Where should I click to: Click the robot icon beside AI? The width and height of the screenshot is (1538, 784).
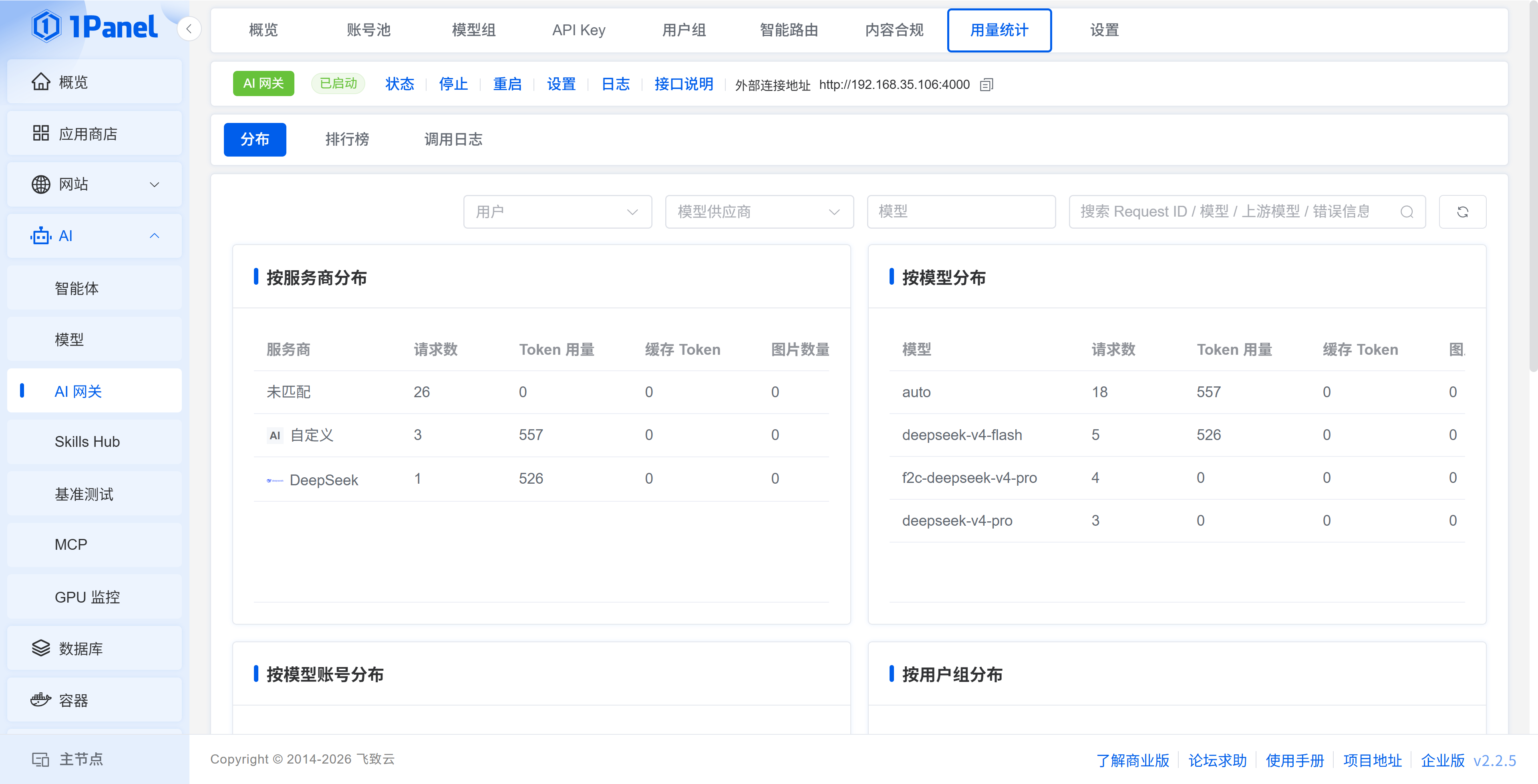40,236
